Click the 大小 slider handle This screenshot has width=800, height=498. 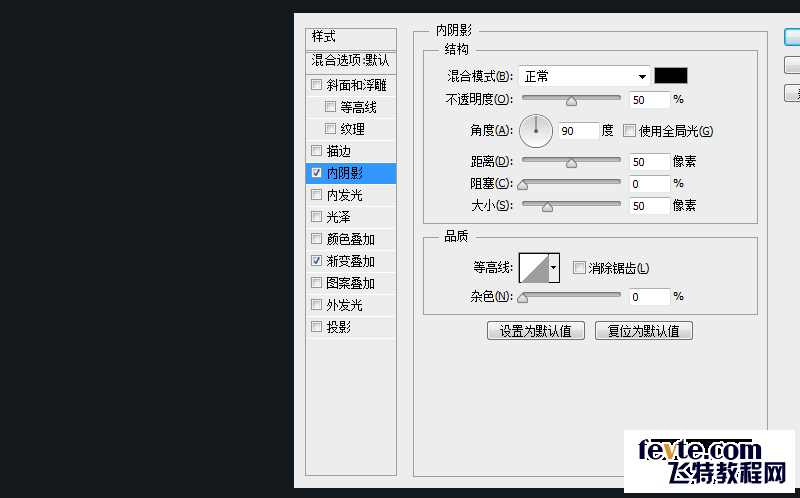[547, 207]
